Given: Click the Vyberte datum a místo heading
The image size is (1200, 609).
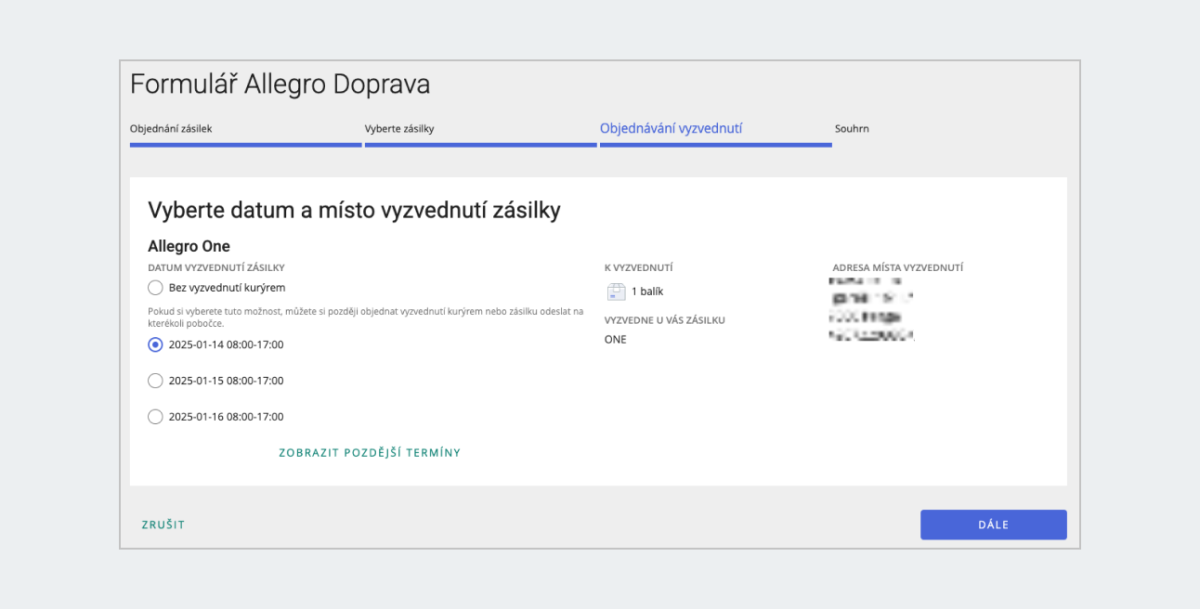Looking at the screenshot, I should coord(354,210).
